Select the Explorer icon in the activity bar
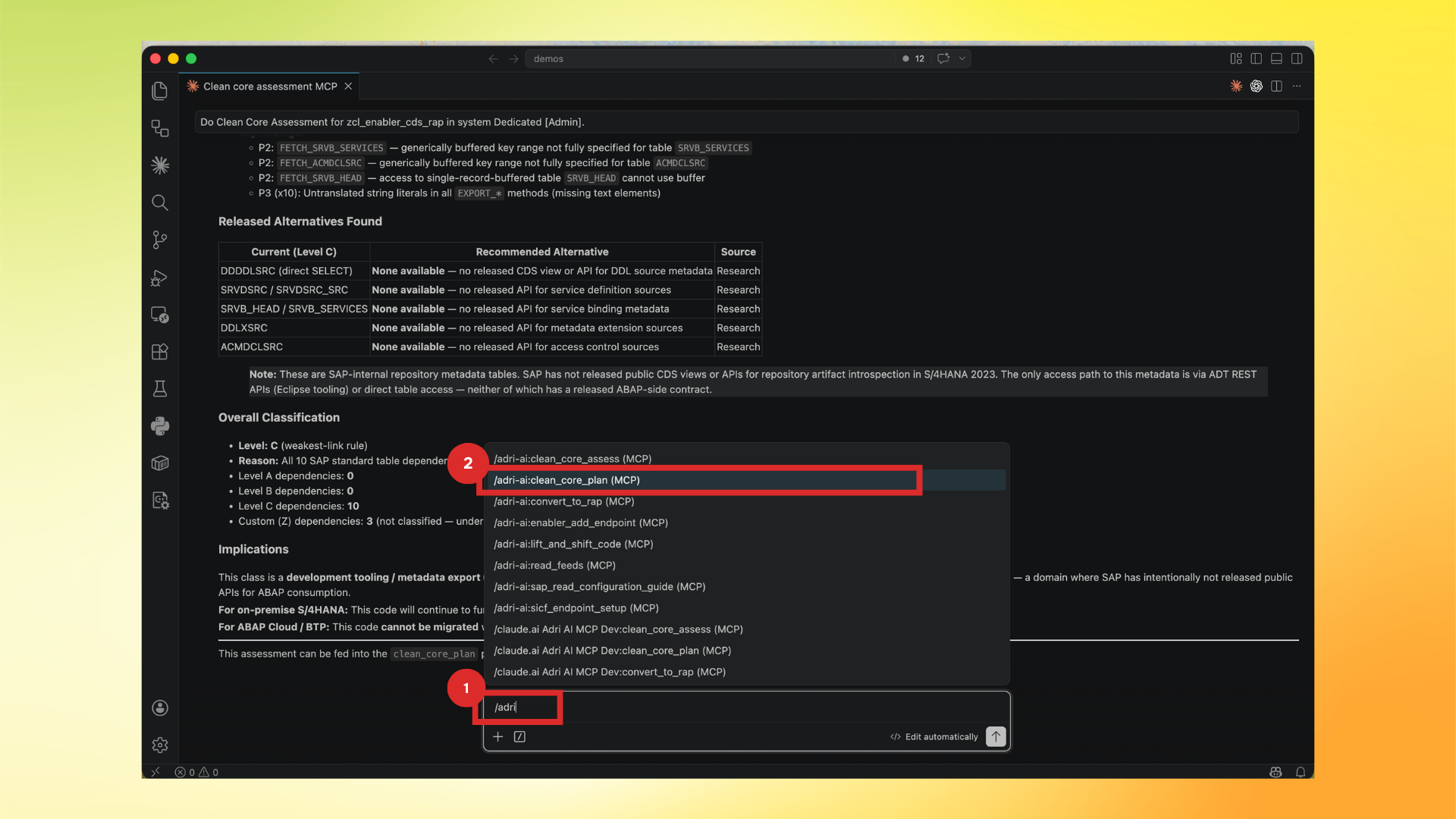This screenshot has height=819, width=1456. click(x=160, y=90)
